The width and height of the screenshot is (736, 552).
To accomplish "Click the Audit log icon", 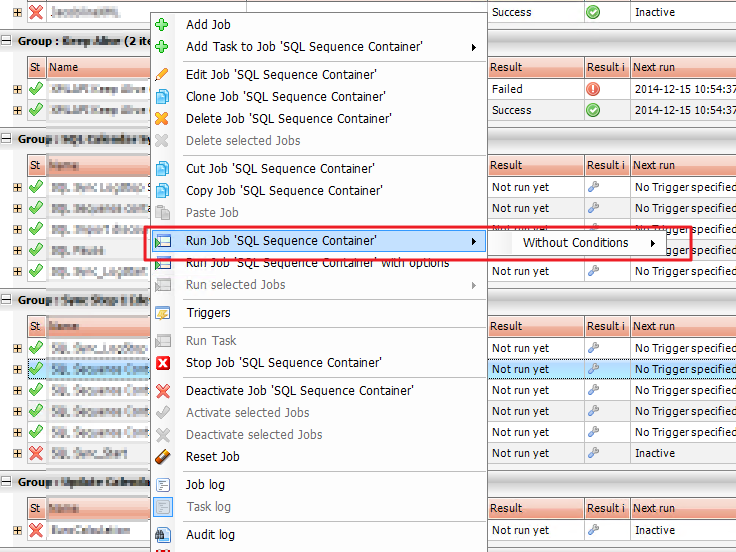I will (163, 535).
